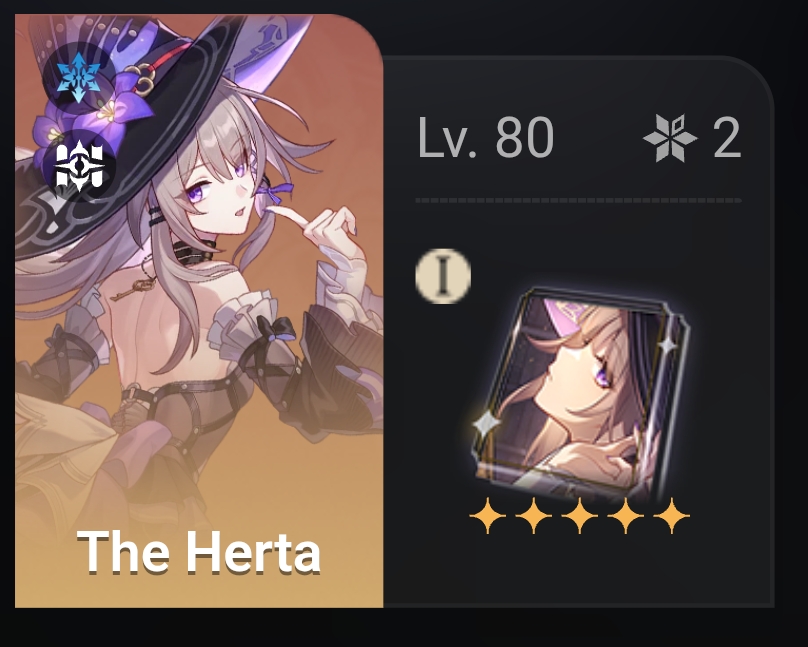Screen dimensions: 808x647
Task: Open the light cone card image
Action: (x=581, y=396)
